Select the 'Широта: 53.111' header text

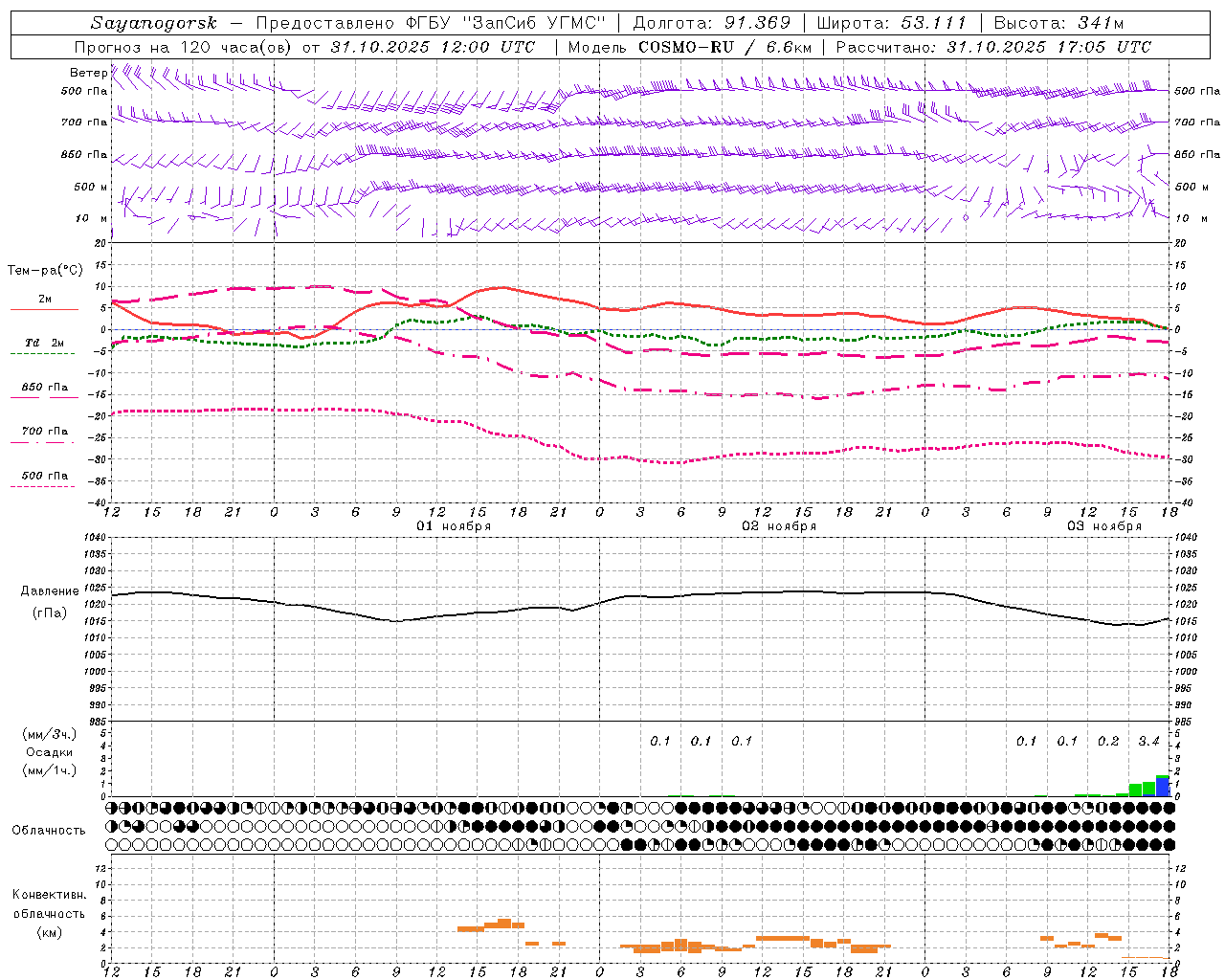(891, 23)
